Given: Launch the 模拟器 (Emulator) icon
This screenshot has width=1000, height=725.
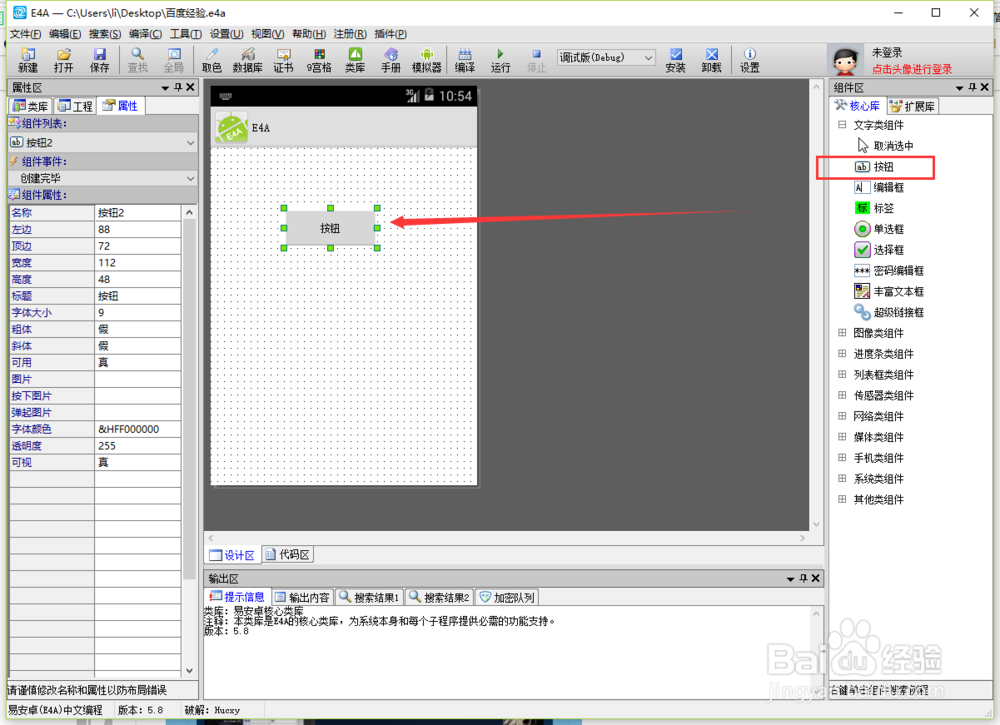Looking at the screenshot, I should 427,60.
